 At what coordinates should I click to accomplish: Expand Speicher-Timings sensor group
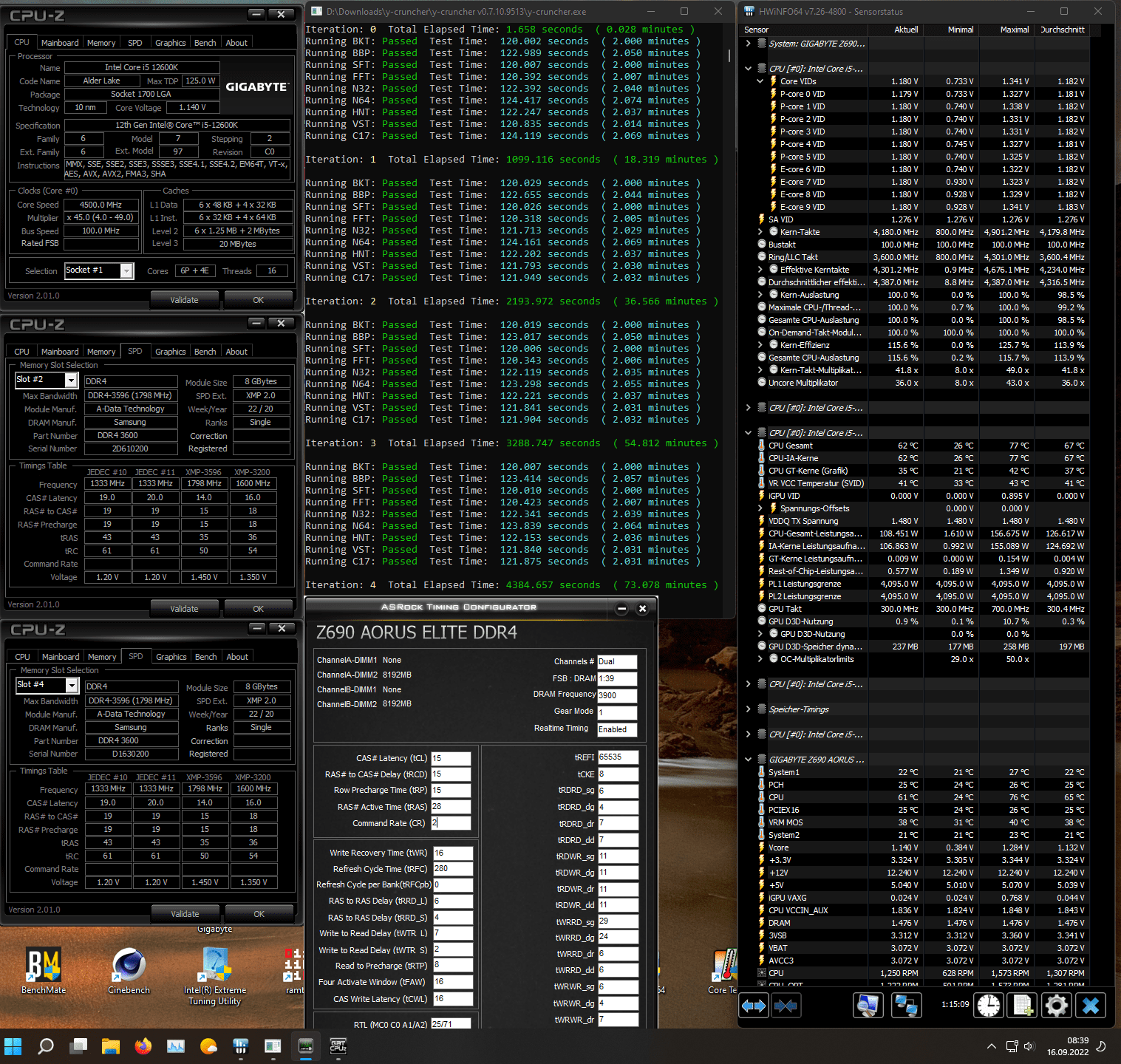pos(748,709)
